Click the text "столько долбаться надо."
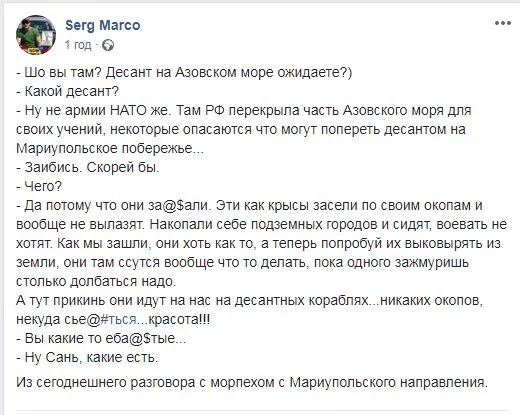The image size is (520, 415). pyautogui.click(x=96, y=281)
